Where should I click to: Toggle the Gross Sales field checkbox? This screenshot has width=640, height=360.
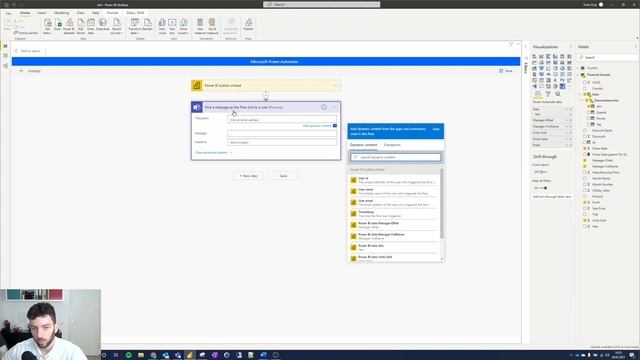[x=585, y=148]
